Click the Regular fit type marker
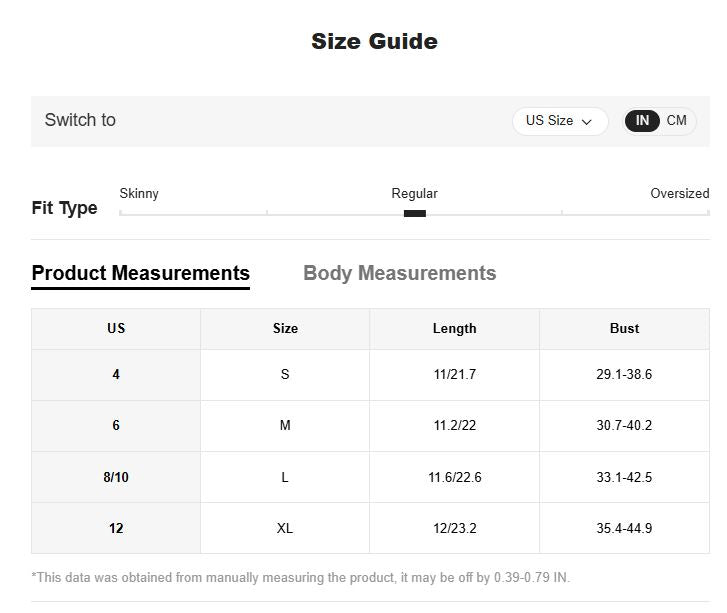 414,213
